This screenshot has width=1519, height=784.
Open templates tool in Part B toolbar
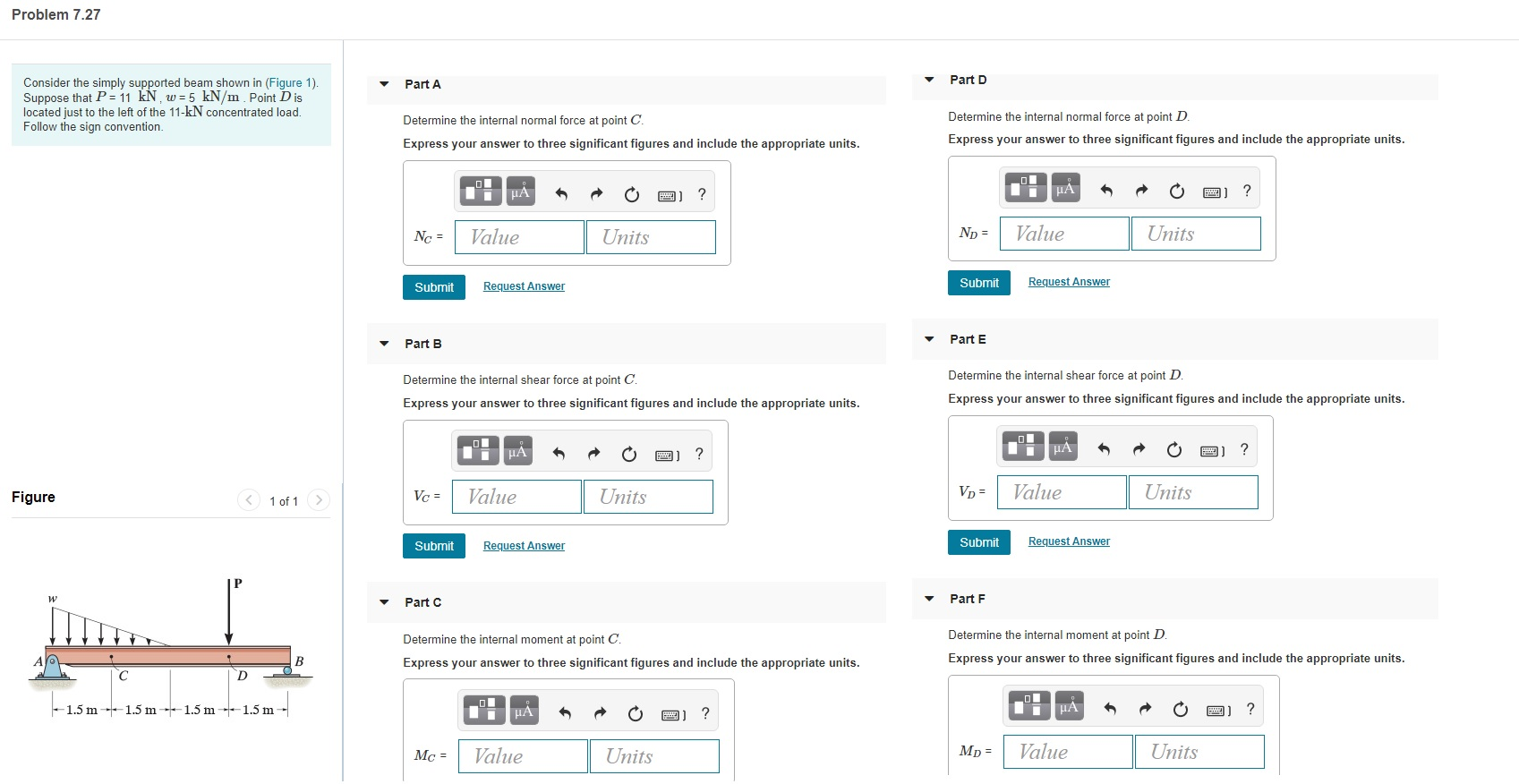[478, 450]
